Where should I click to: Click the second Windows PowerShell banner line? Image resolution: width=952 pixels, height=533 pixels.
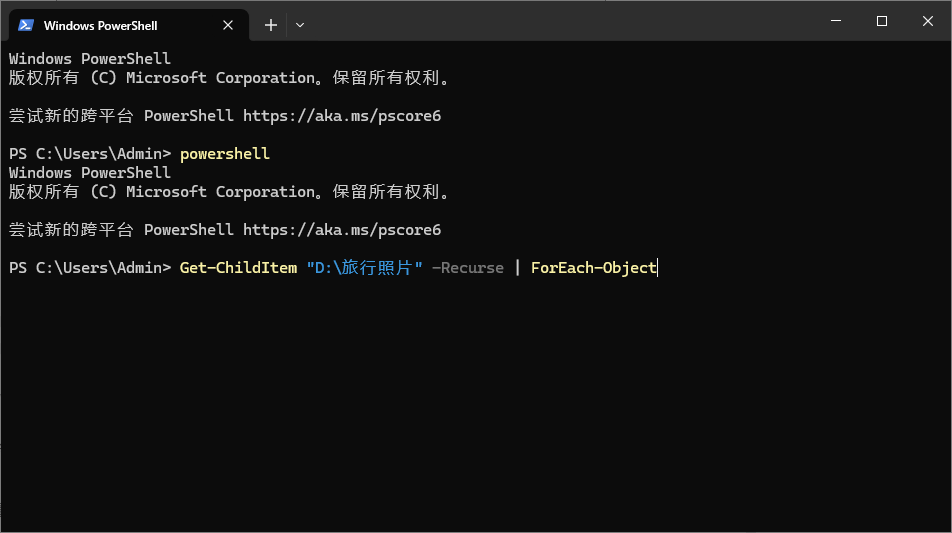click(90, 173)
